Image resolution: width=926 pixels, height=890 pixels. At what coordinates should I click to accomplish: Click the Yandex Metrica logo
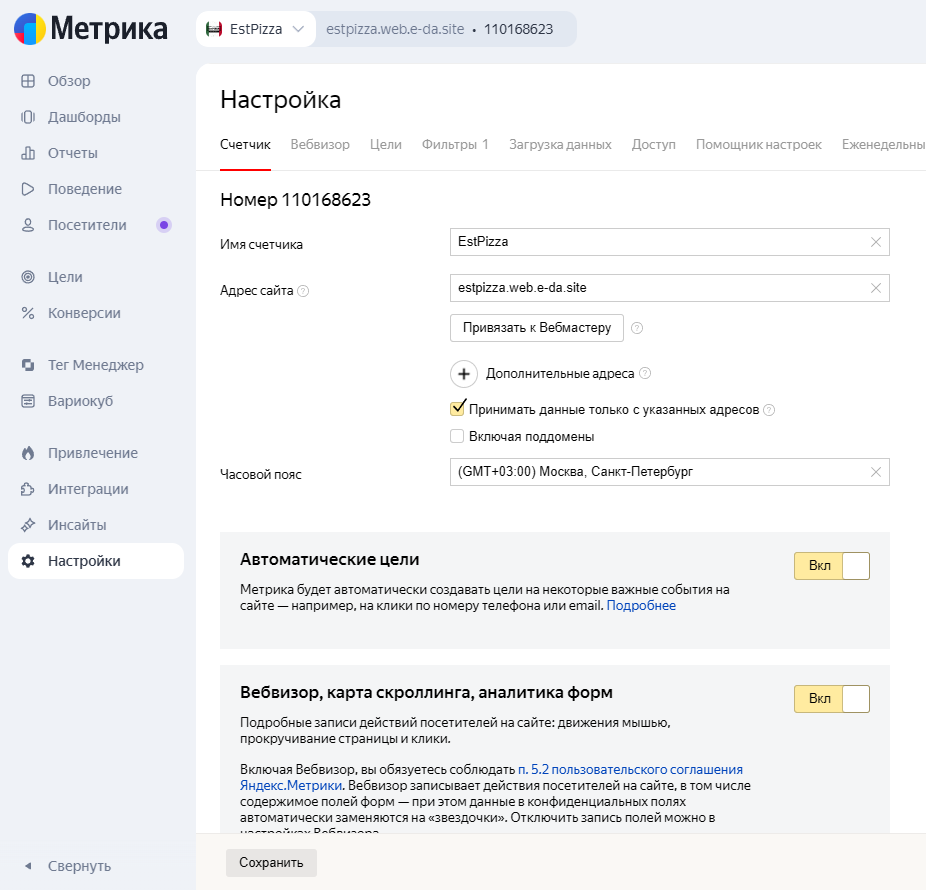90,29
